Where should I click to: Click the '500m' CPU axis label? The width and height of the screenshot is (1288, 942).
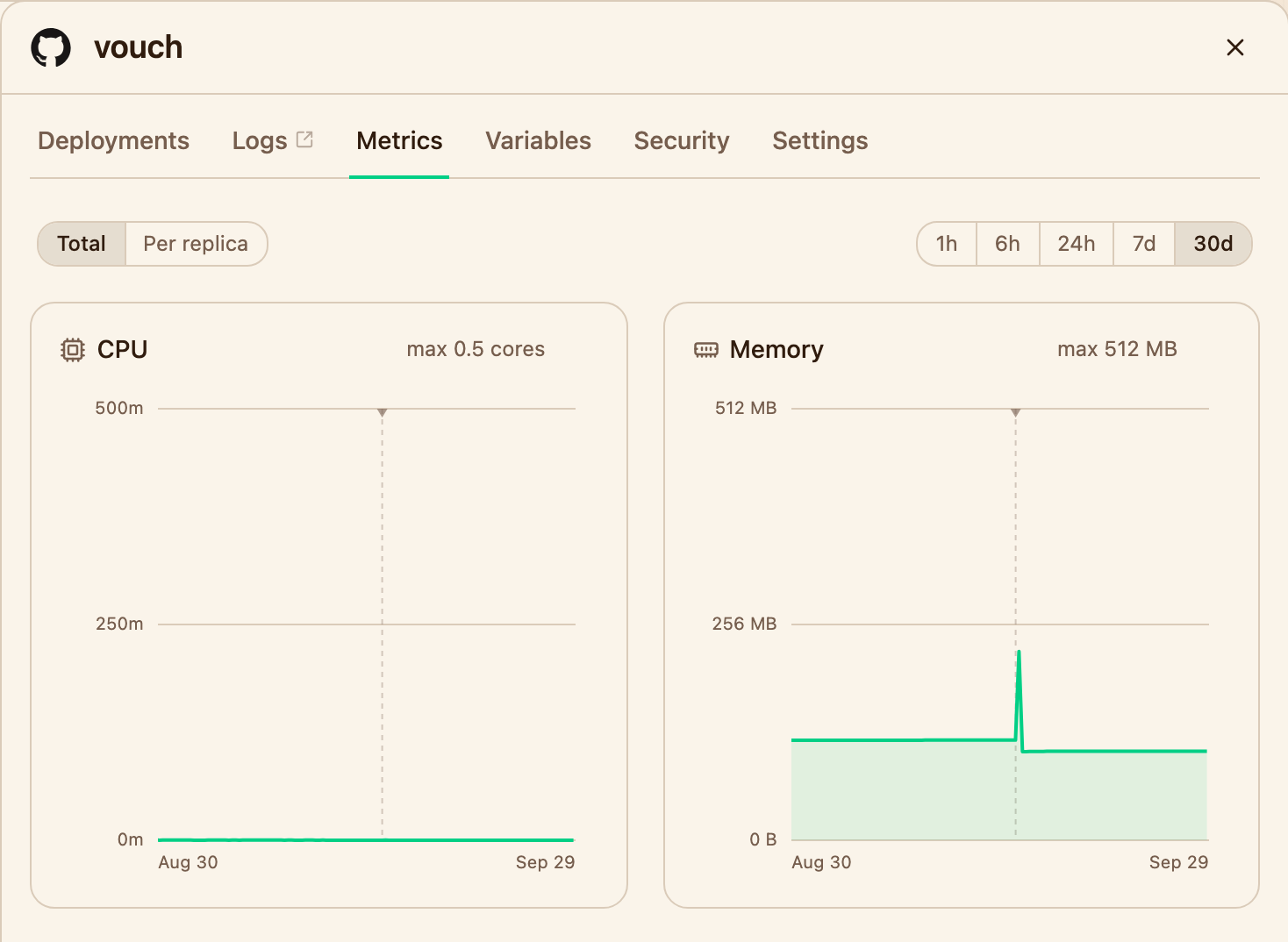(x=119, y=408)
